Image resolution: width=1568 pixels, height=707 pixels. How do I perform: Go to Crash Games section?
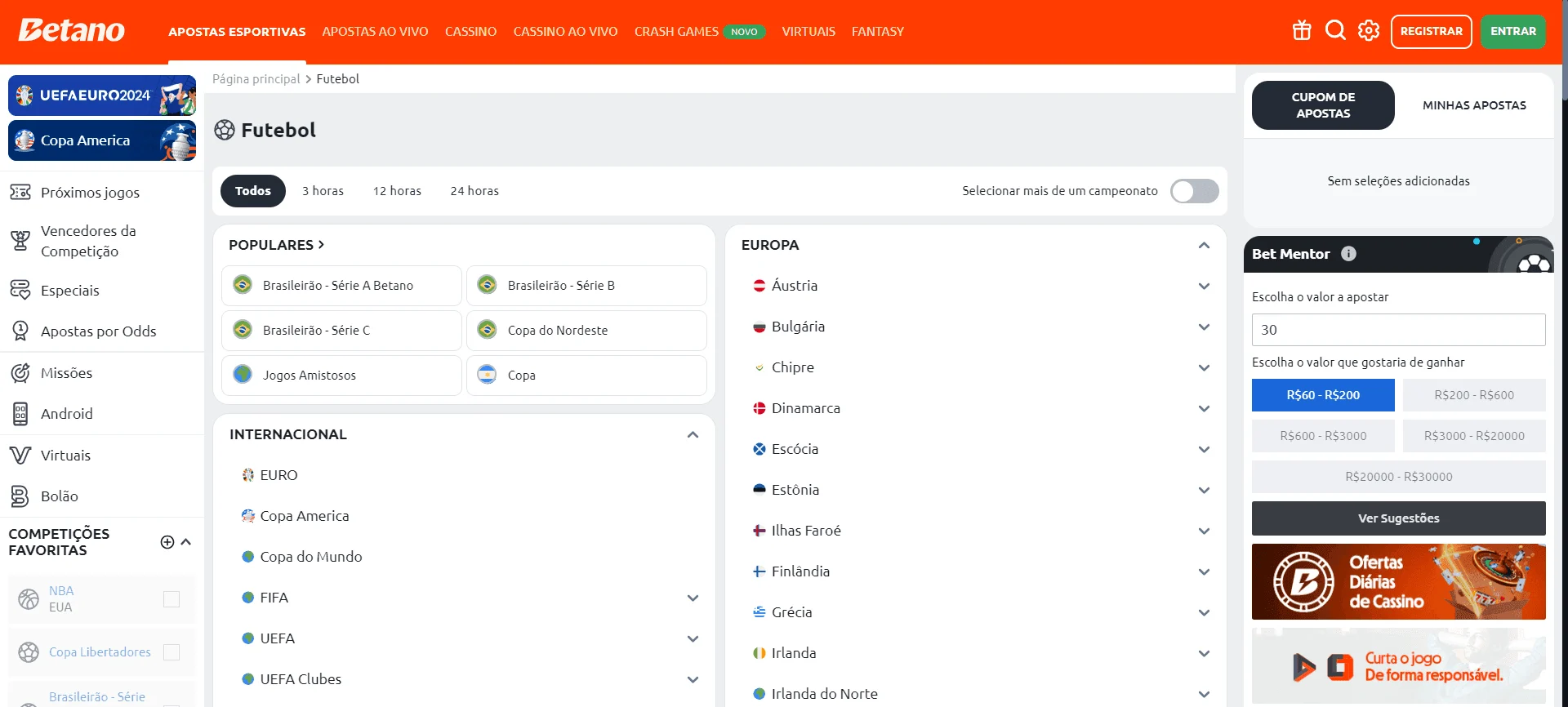676,31
